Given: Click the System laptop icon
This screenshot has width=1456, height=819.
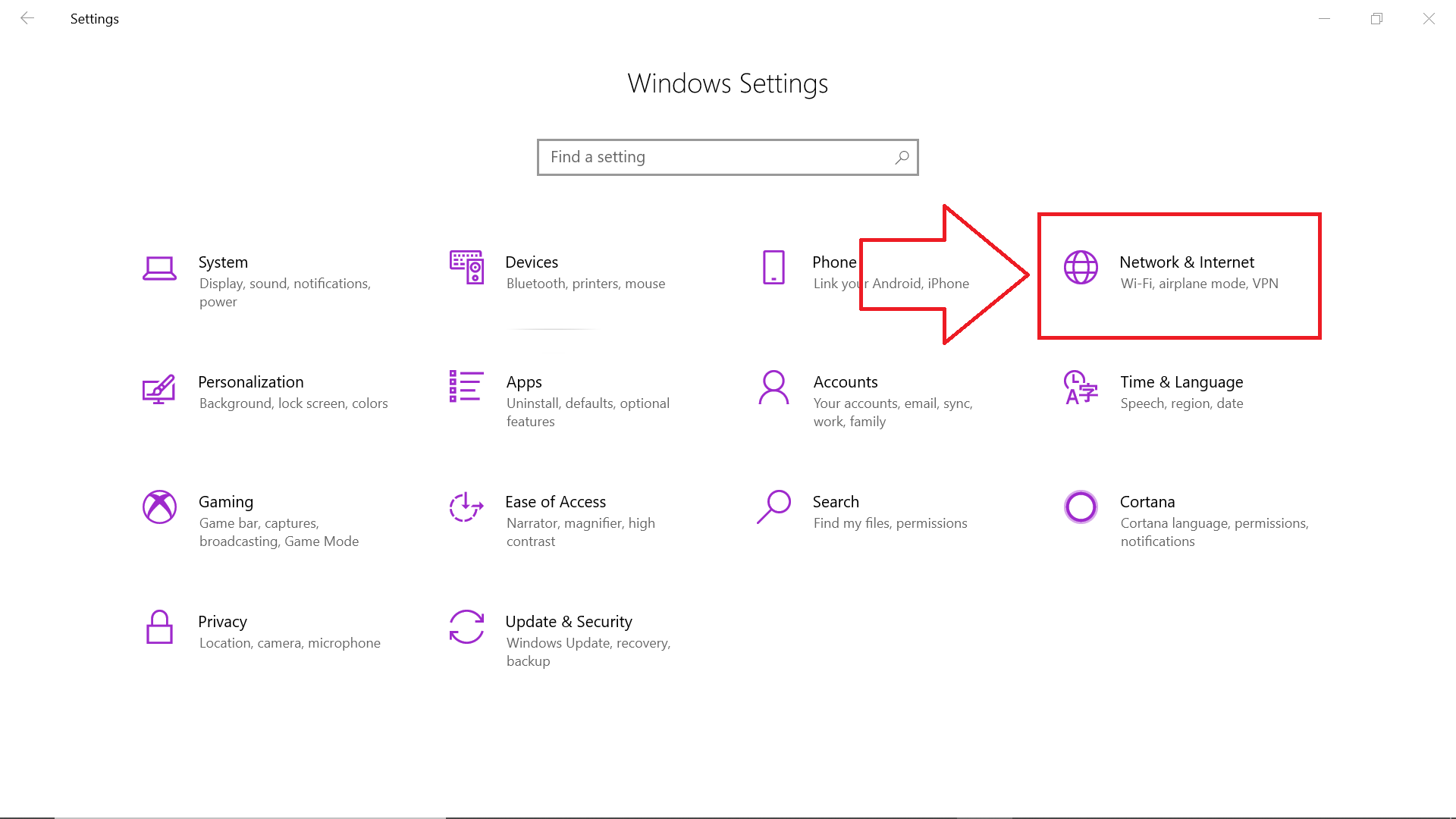Looking at the screenshot, I should point(159,268).
